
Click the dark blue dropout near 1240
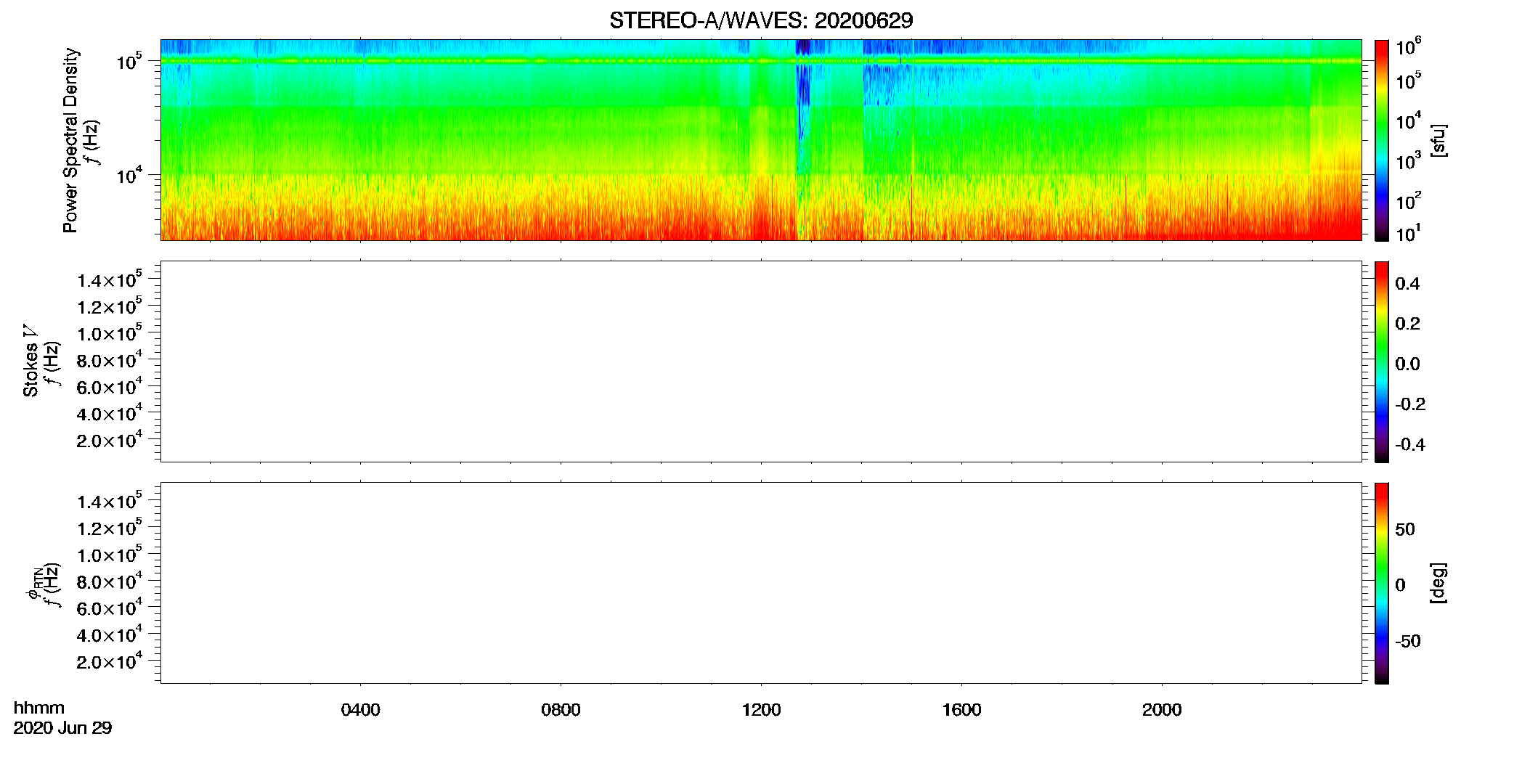click(802, 87)
